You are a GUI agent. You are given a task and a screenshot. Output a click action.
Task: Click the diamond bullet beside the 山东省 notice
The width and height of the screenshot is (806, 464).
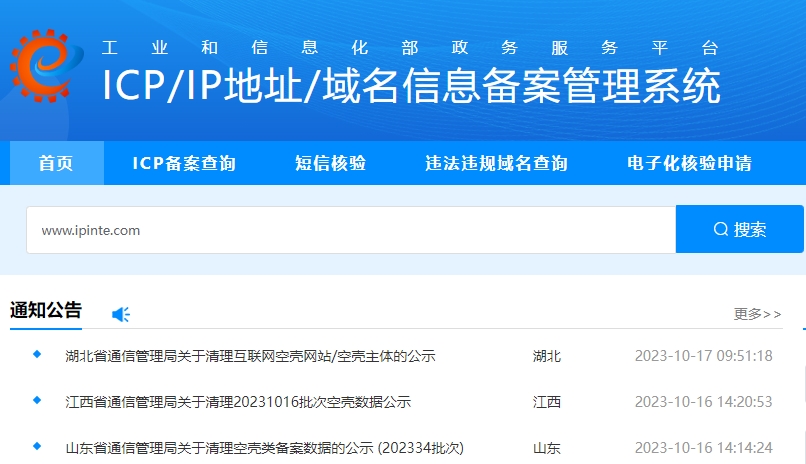pos(37,445)
